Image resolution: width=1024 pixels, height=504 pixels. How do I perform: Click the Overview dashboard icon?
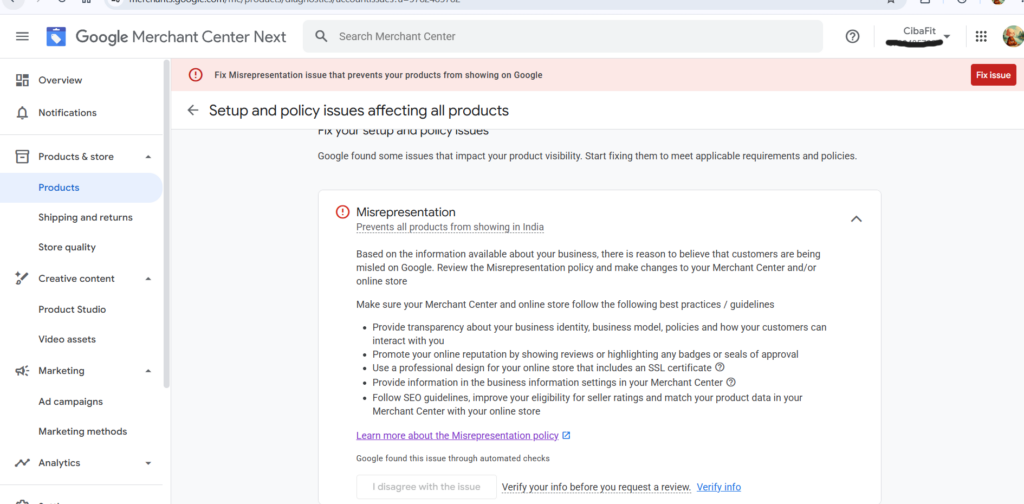[x=22, y=80]
